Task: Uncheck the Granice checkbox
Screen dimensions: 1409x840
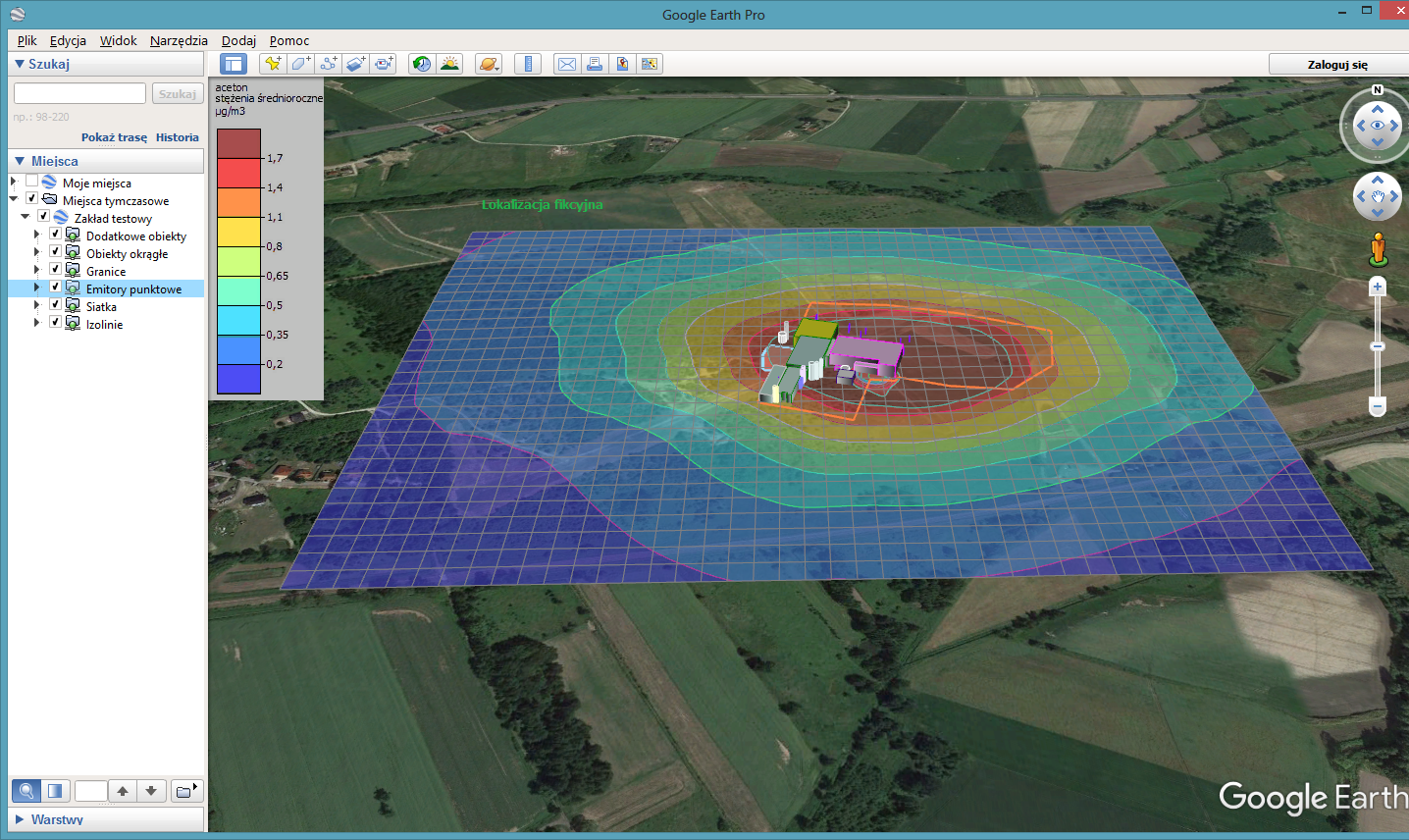Action: [x=55, y=270]
